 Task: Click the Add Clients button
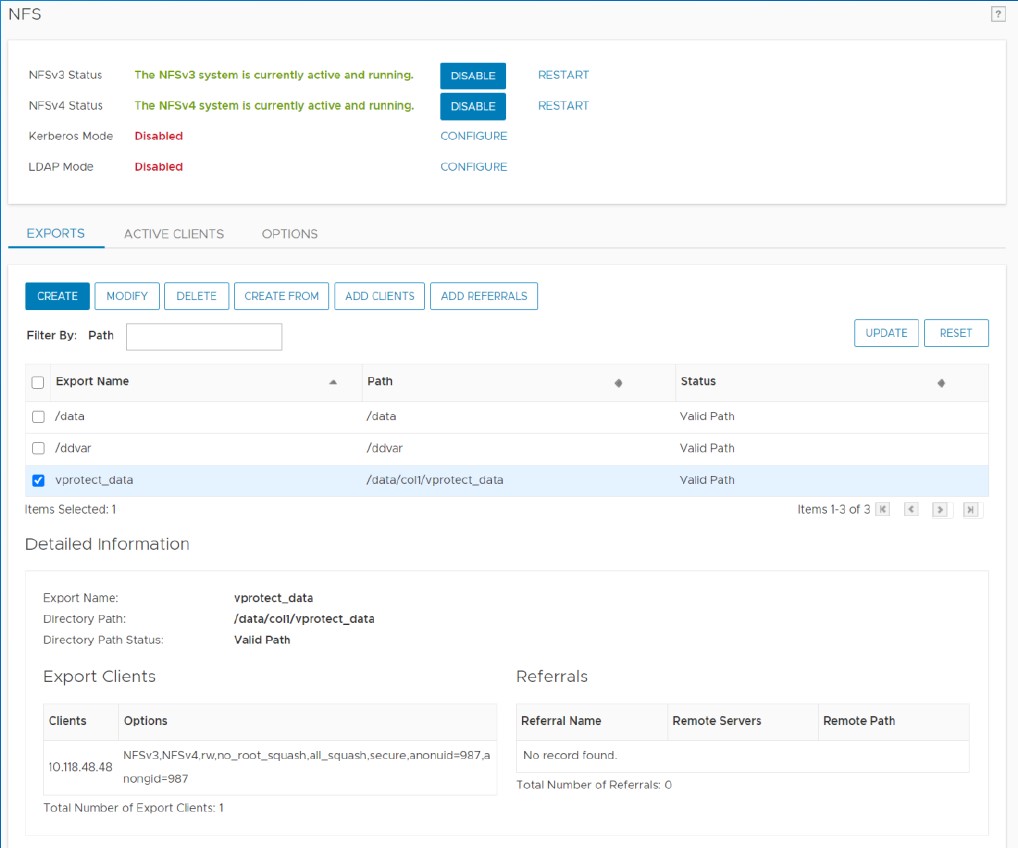pos(379,296)
